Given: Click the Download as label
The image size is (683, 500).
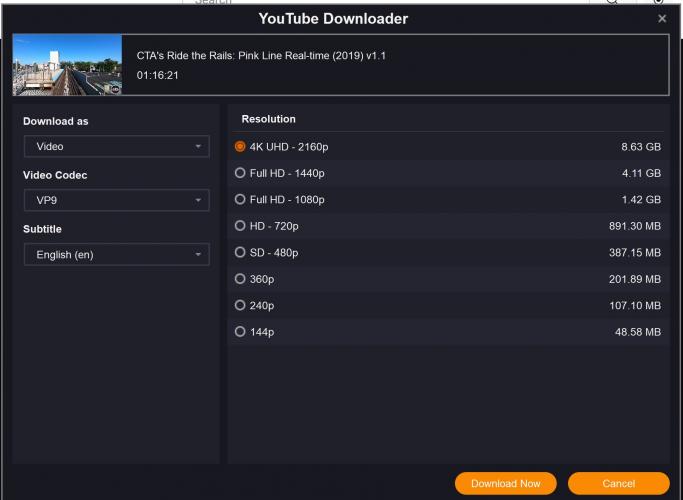Looking at the screenshot, I should [56, 121].
